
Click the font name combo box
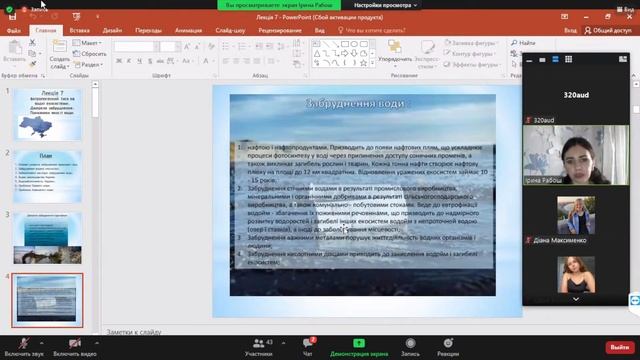point(136,47)
